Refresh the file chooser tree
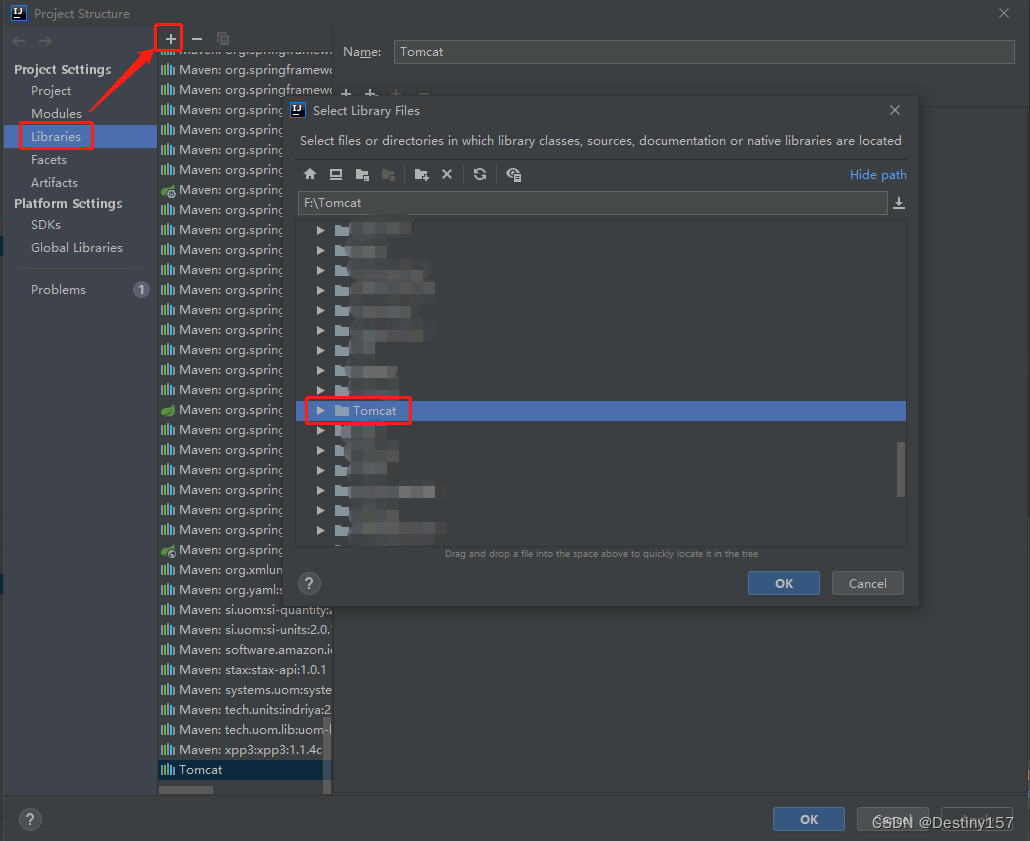Image resolution: width=1030 pixels, height=841 pixels. pos(480,174)
